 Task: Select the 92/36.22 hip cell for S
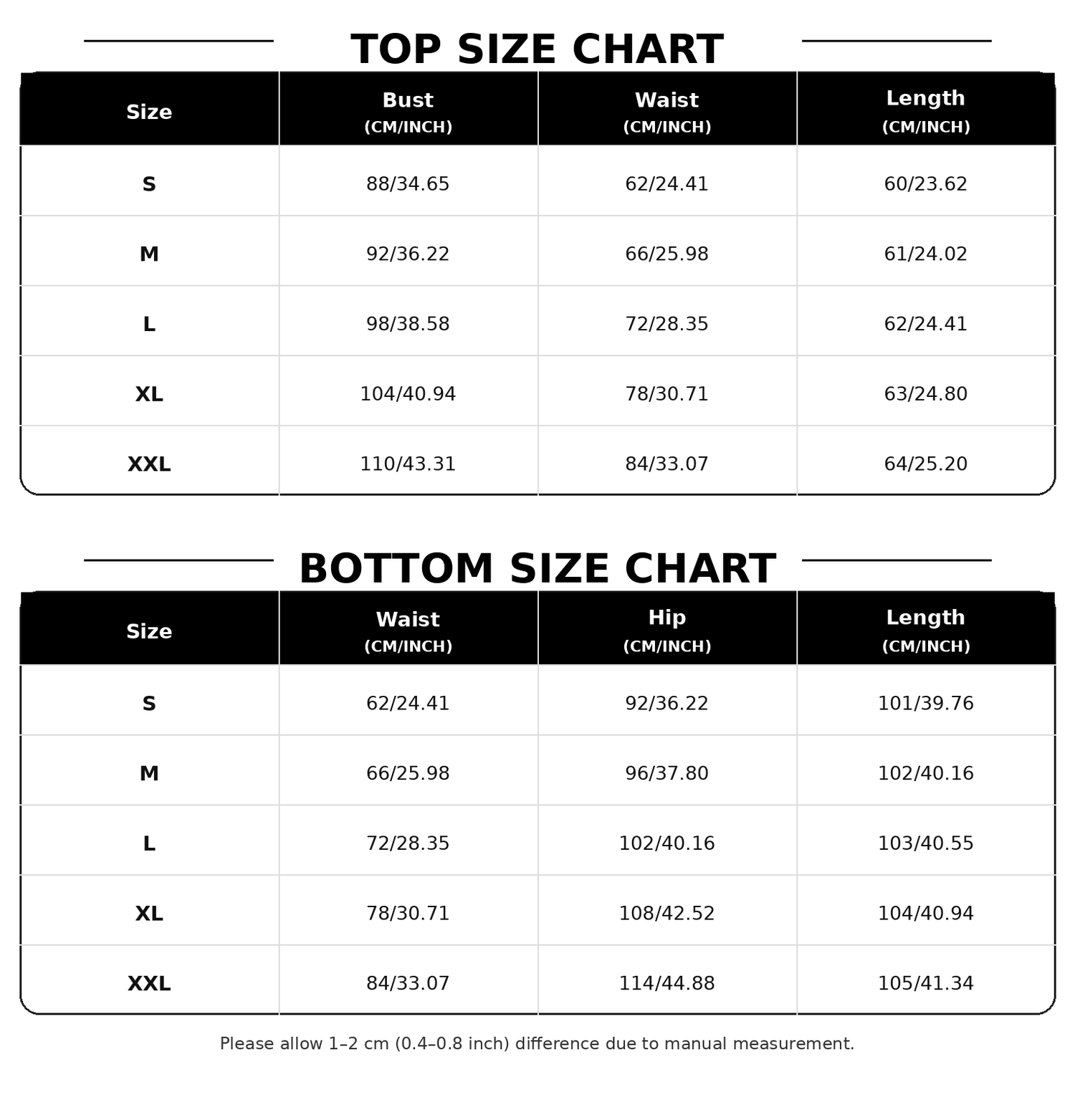(666, 704)
